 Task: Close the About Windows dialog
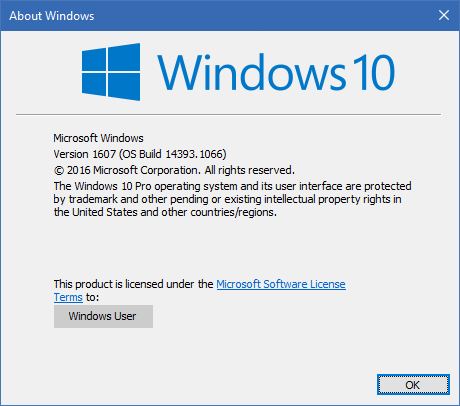(x=444, y=15)
